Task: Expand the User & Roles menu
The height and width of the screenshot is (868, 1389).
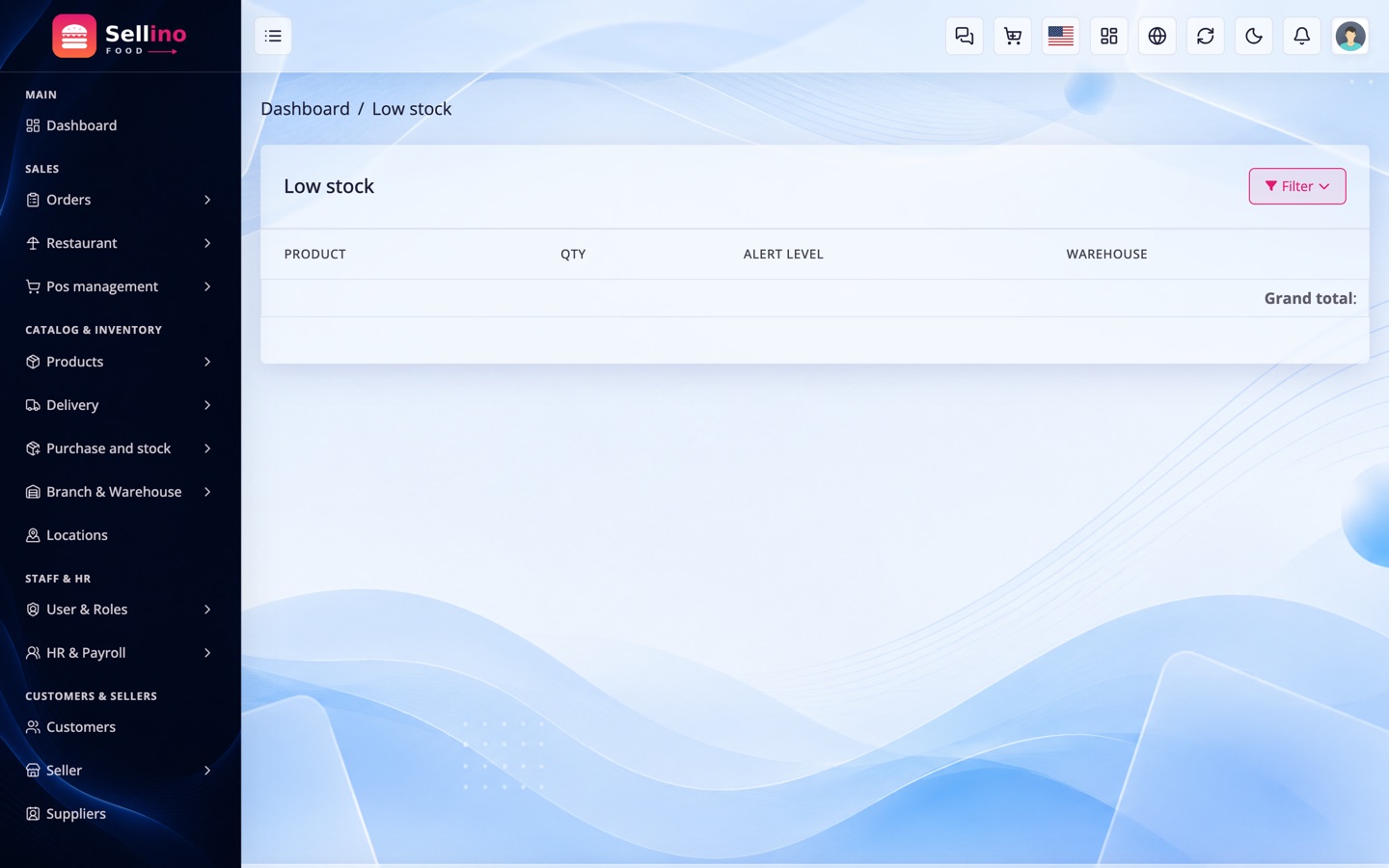Action: coord(120,610)
